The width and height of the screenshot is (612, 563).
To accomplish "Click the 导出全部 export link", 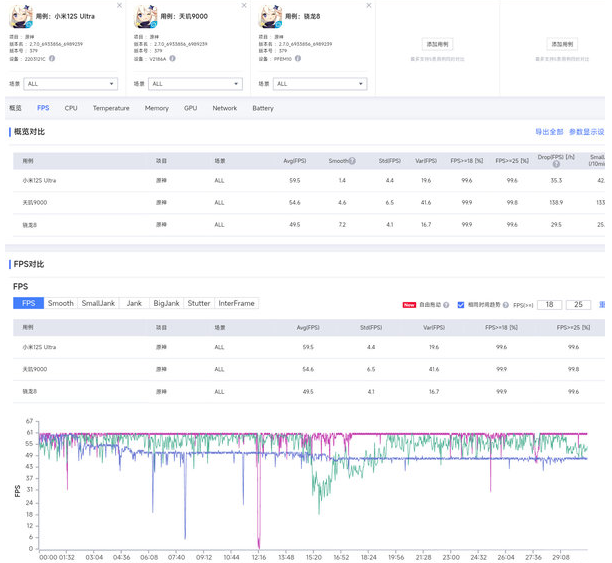I will coord(549,132).
